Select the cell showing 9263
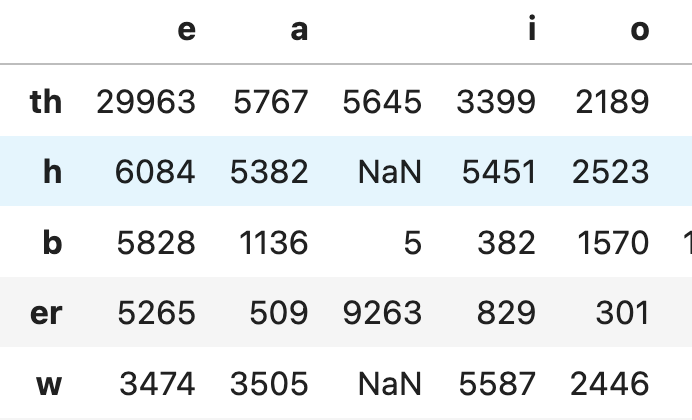692x420 pixels. (382, 313)
